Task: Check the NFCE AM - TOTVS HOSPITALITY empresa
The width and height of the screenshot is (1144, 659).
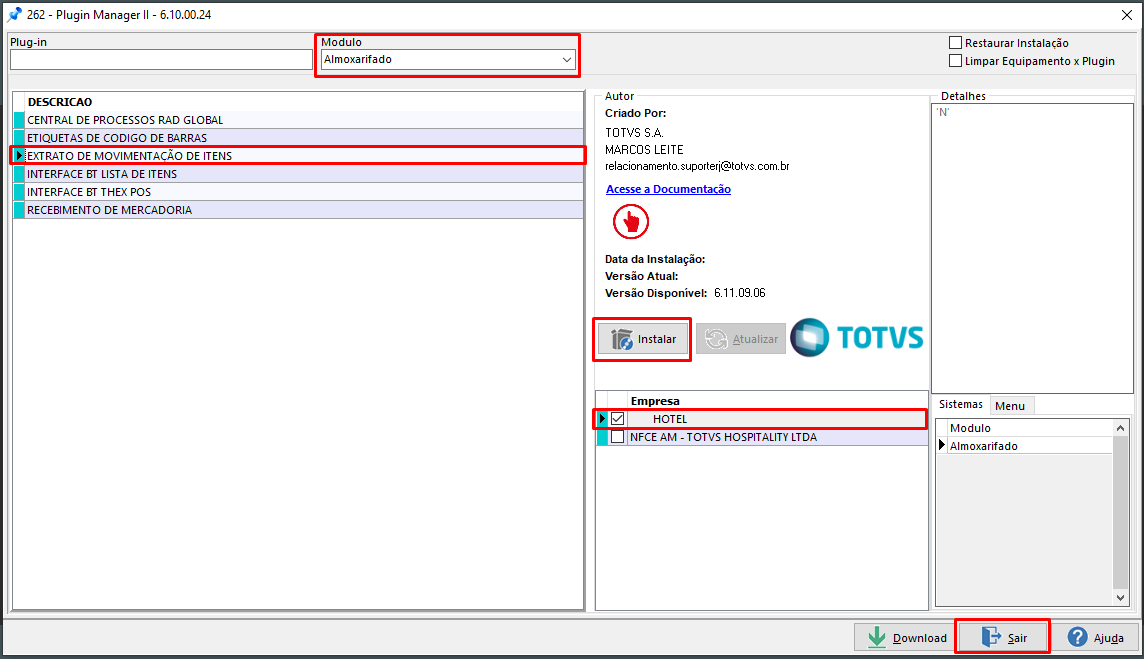Action: [617, 436]
